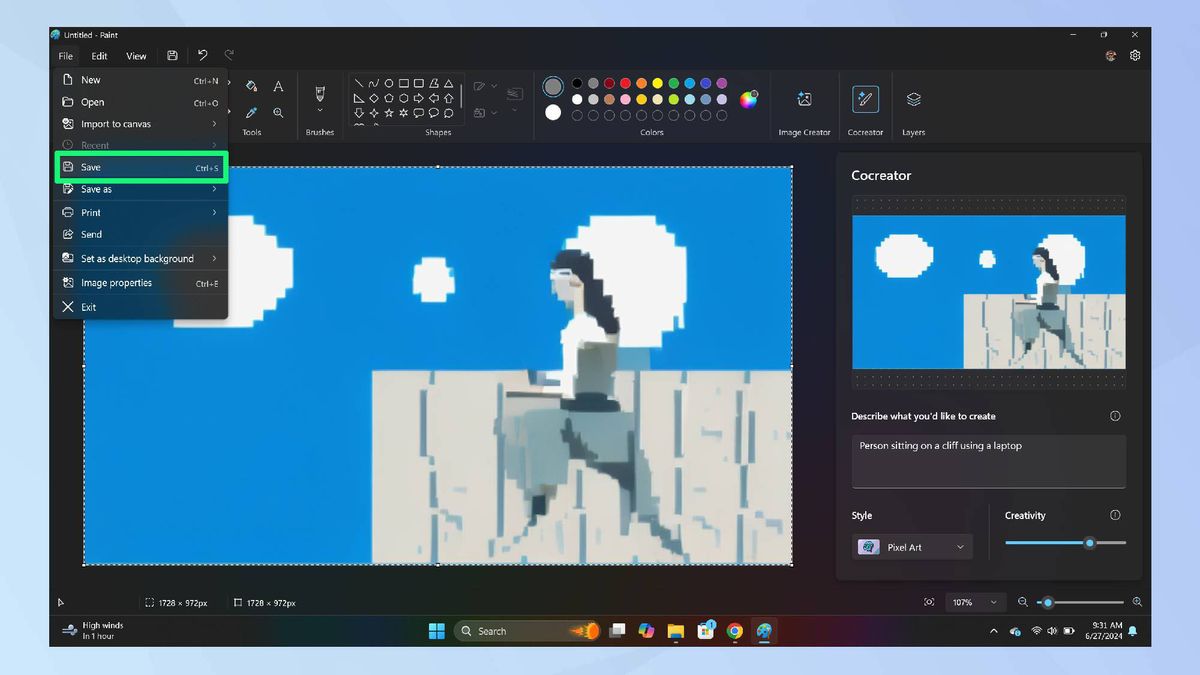1200x675 pixels.
Task: Open the Edit menu
Action: pyautogui.click(x=98, y=56)
